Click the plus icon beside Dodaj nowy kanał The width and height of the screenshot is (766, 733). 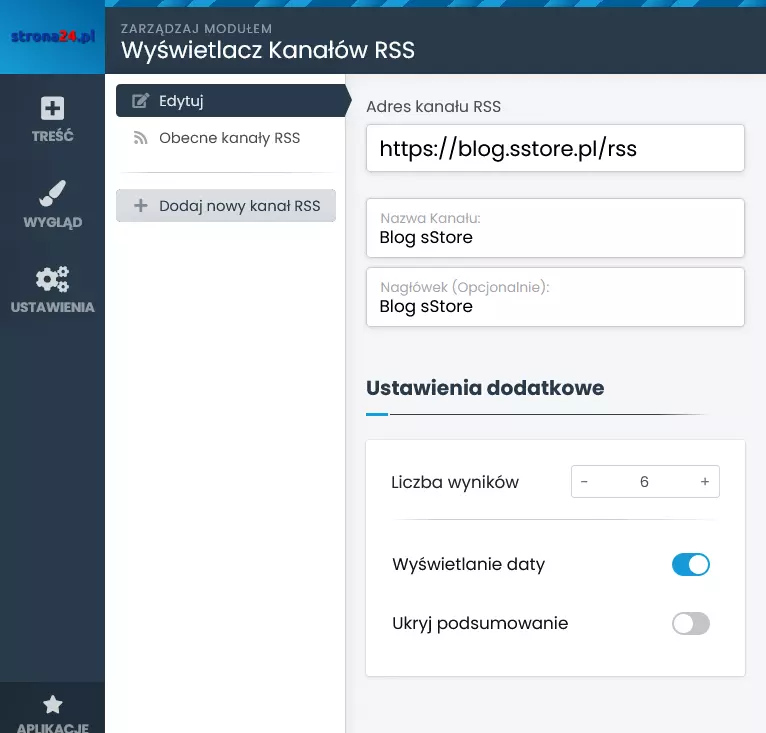141,205
